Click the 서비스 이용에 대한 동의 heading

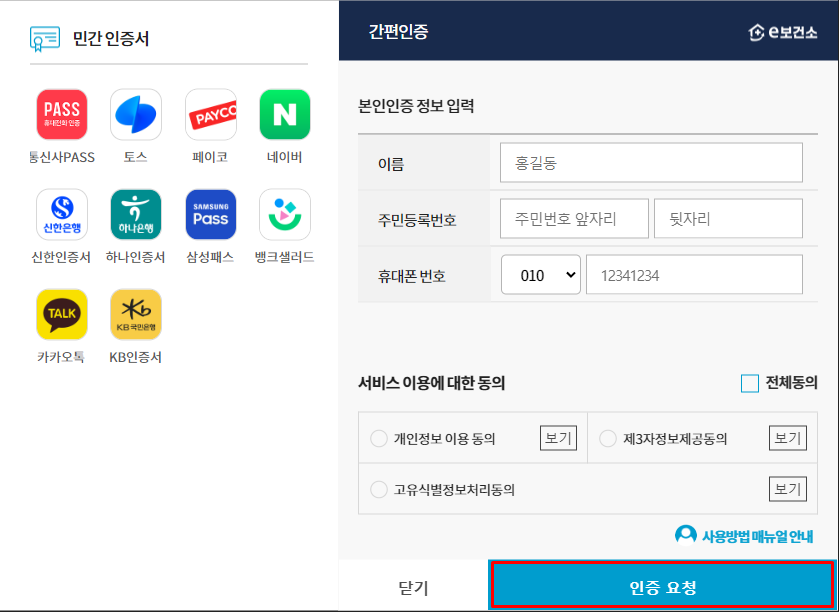(431, 383)
